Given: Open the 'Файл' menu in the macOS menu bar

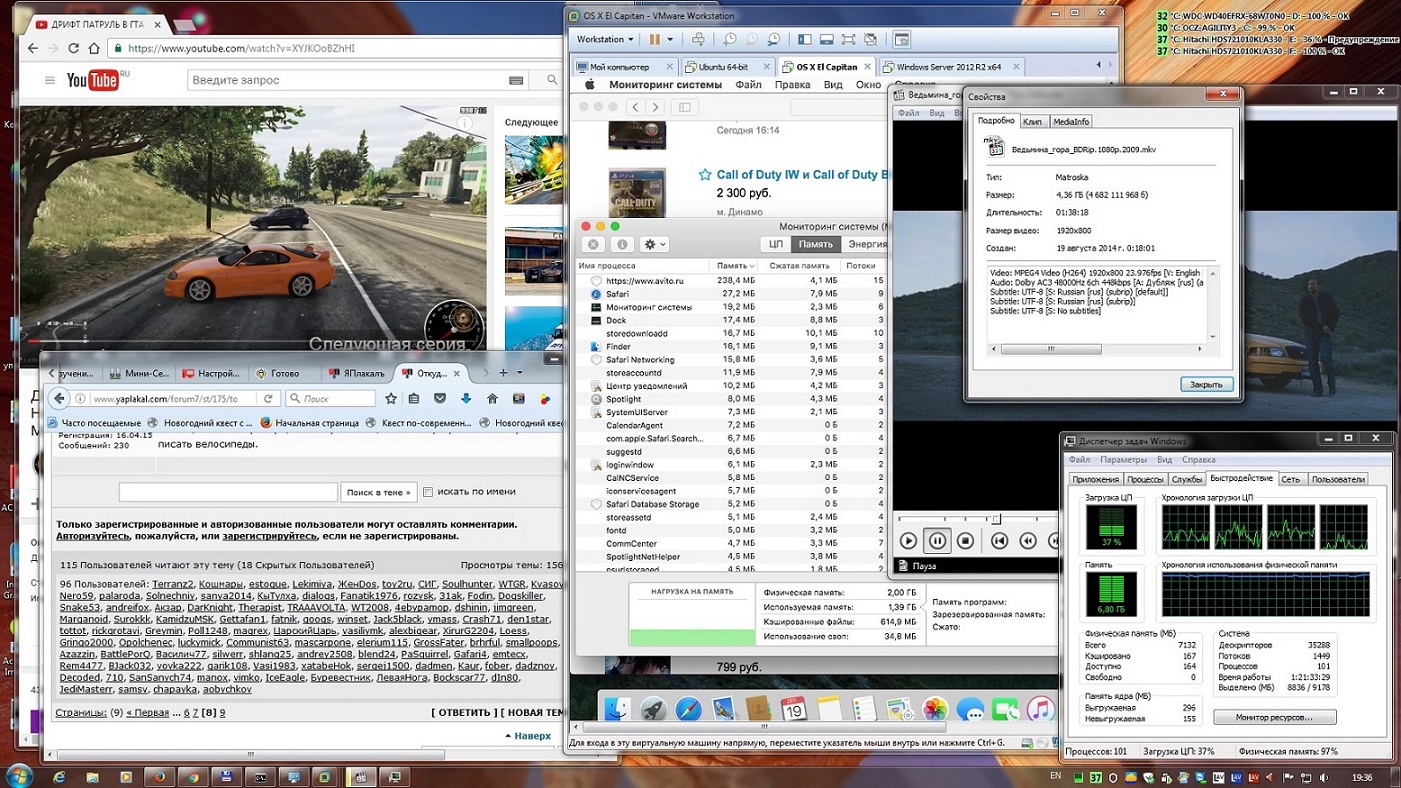Looking at the screenshot, I should pos(748,85).
